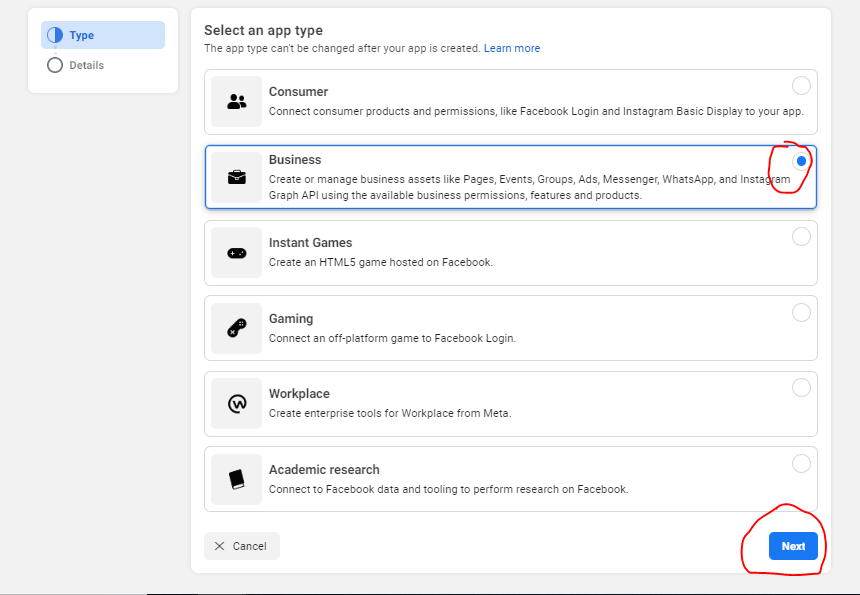The width and height of the screenshot is (860, 595).
Task: Click the Details step circle indicator
Action: [x=55, y=65]
